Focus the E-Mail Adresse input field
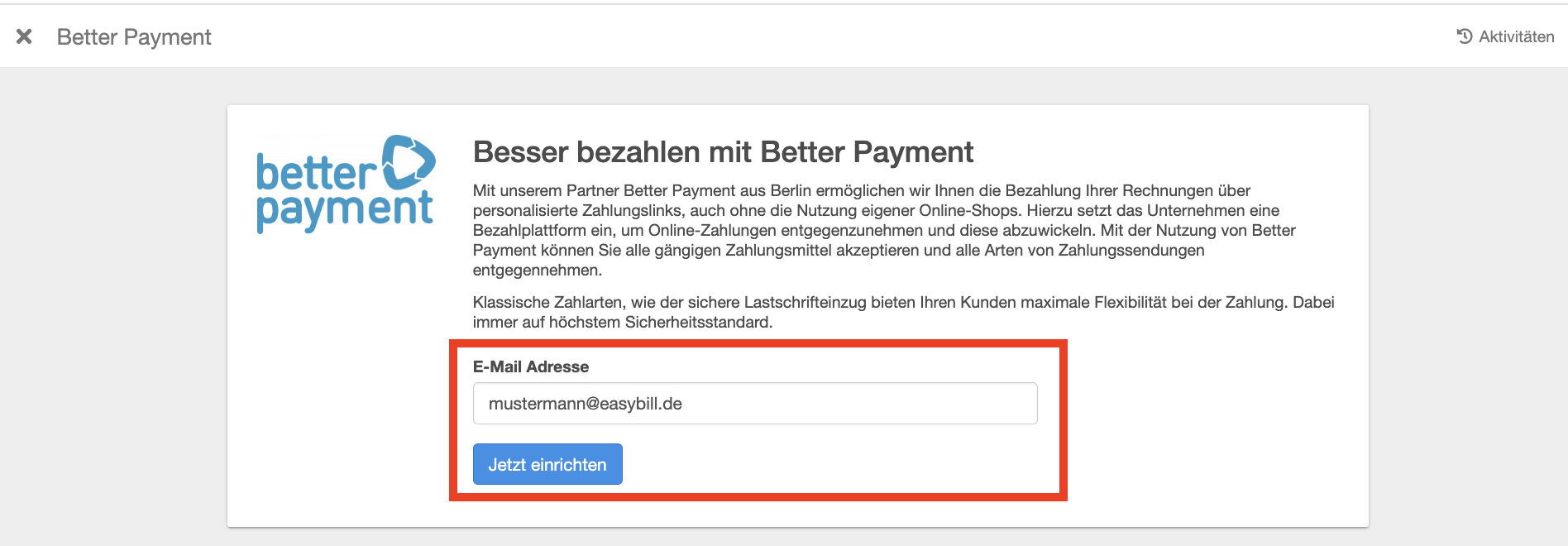This screenshot has height=546, width=1568. (x=755, y=404)
